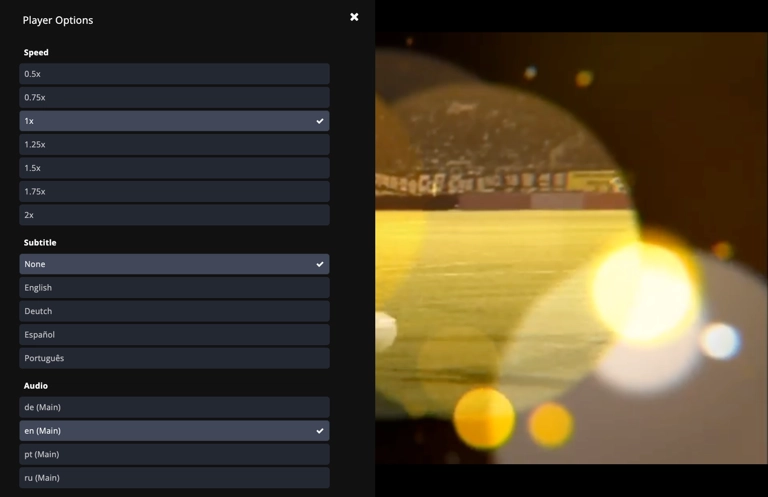
Task: Switch audio to pt (Main)
Action: pyautogui.click(x=174, y=454)
